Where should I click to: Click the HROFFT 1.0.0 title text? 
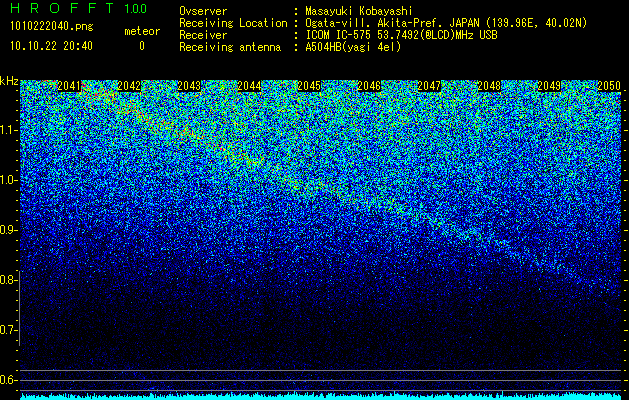(79, 8)
